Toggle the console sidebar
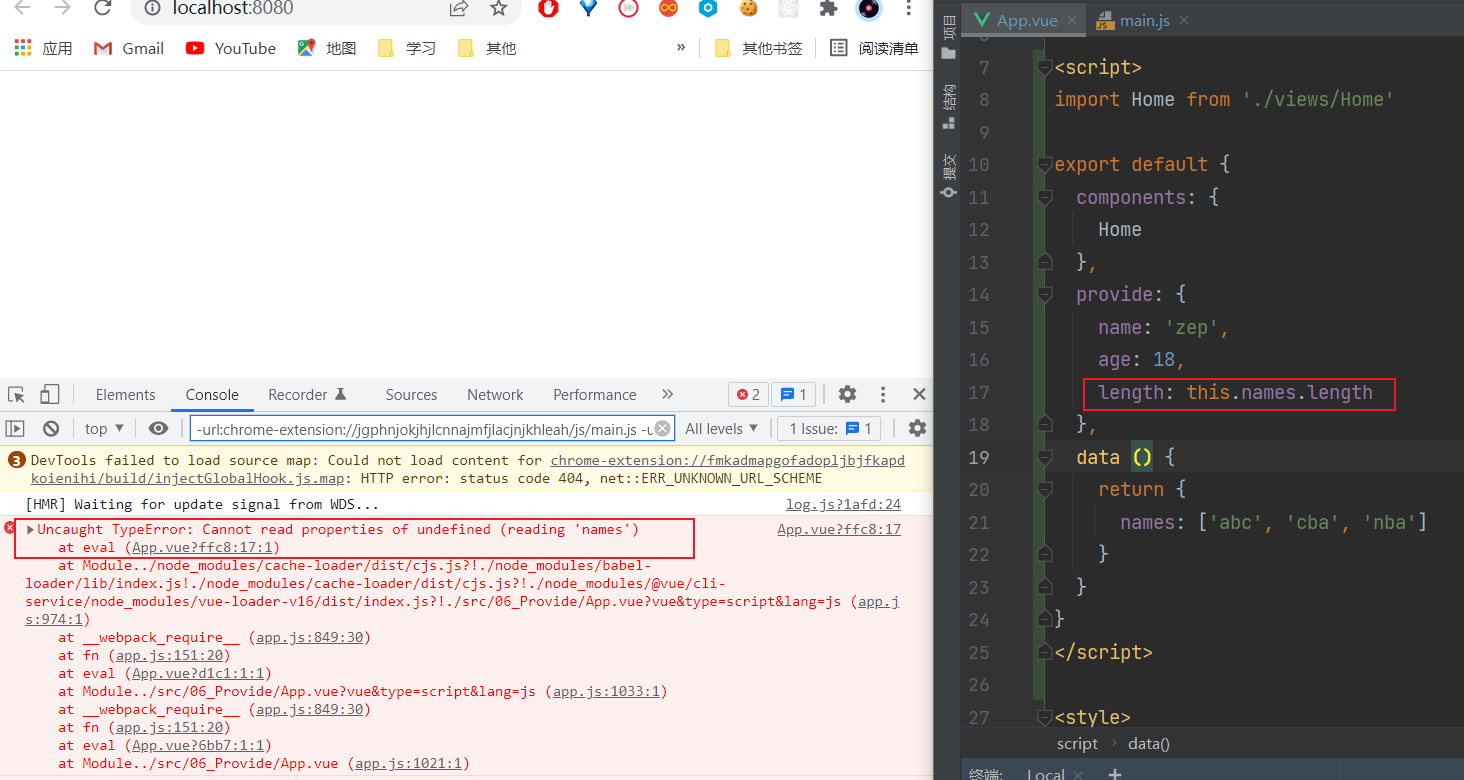 coord(15,428)
